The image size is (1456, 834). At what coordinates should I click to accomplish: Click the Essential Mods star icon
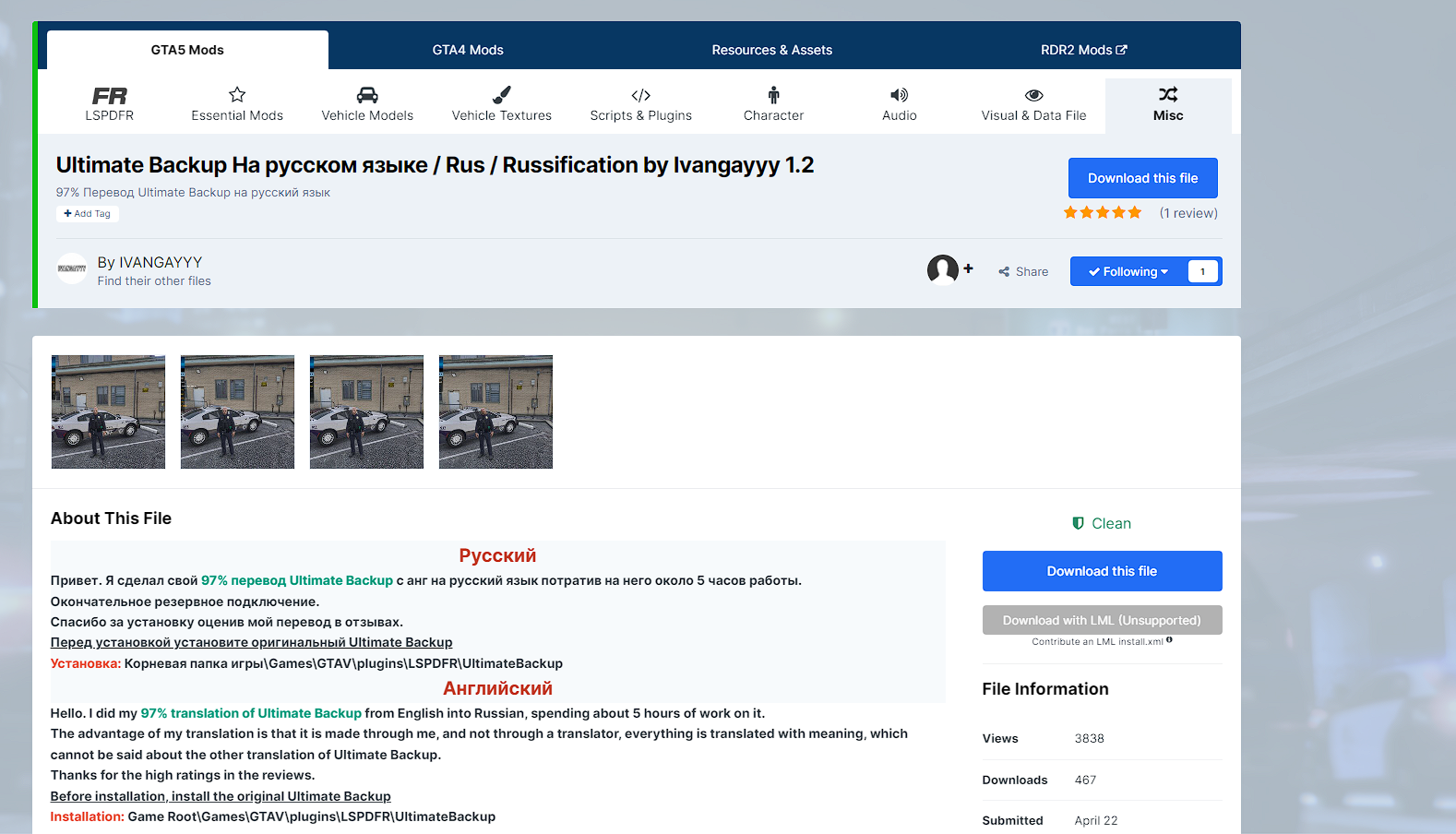[x=237, y=94]
